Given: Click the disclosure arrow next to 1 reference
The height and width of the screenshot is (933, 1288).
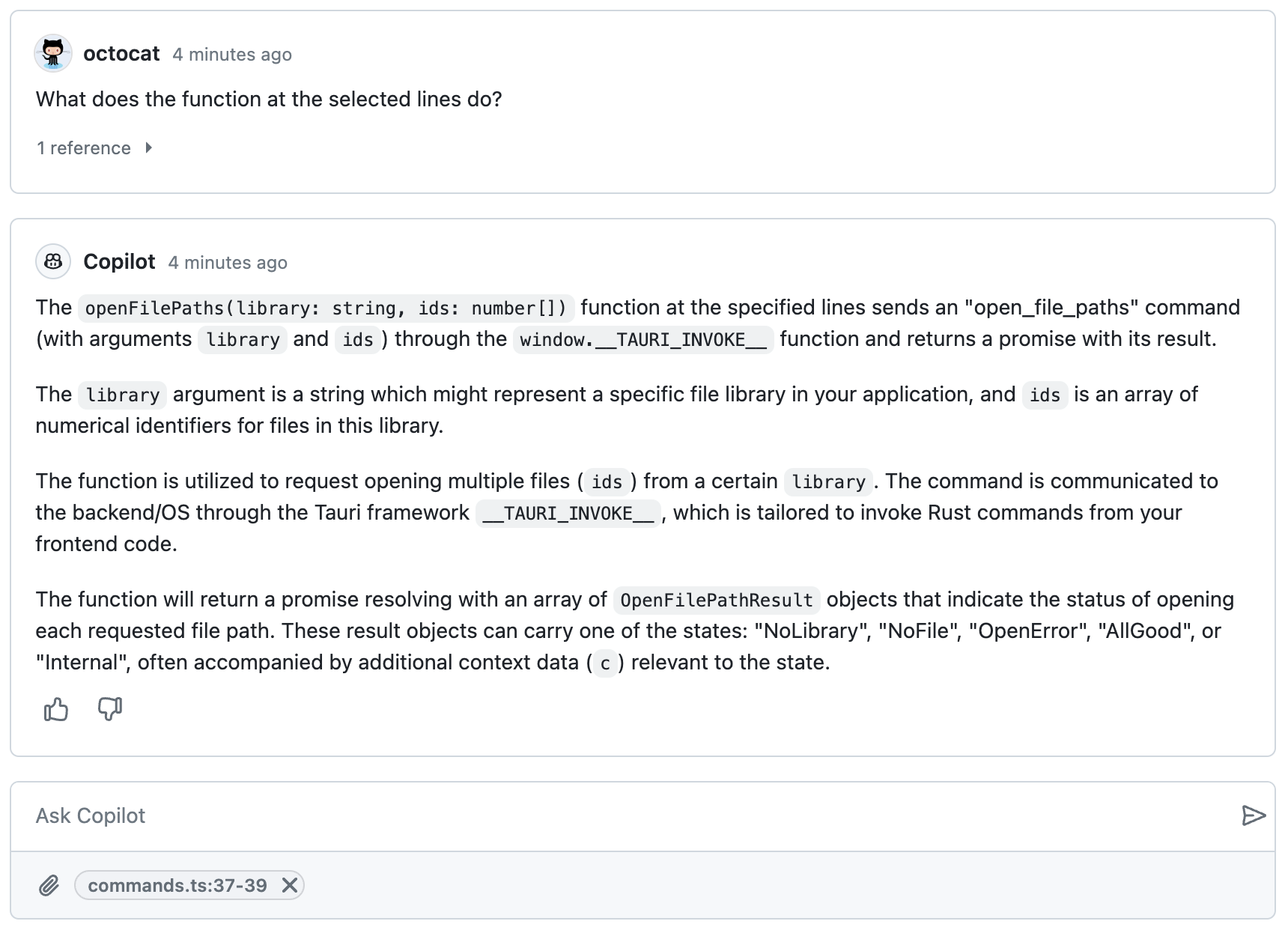Looking at the screenshot, I should pyautogui.click(x=148, y=148).
